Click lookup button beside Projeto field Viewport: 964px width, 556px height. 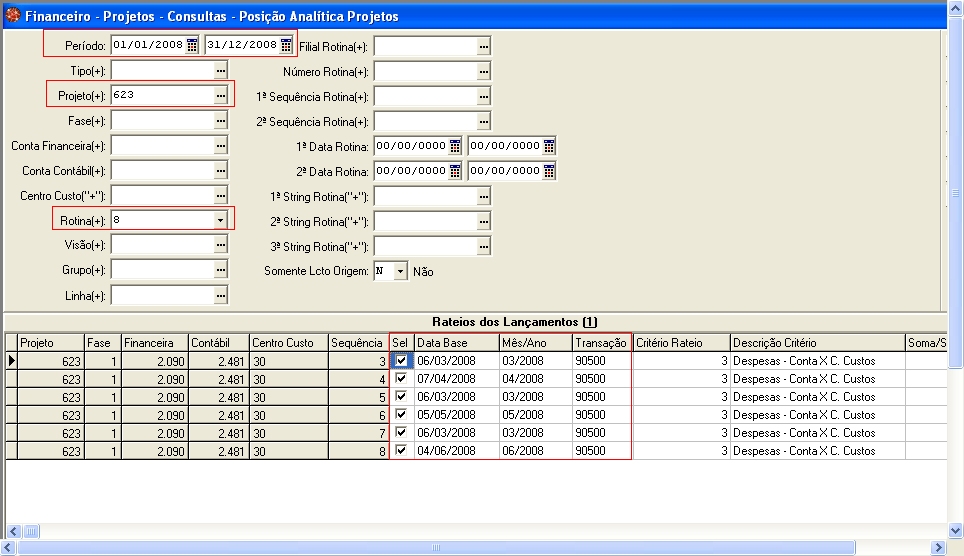point(221,95)
